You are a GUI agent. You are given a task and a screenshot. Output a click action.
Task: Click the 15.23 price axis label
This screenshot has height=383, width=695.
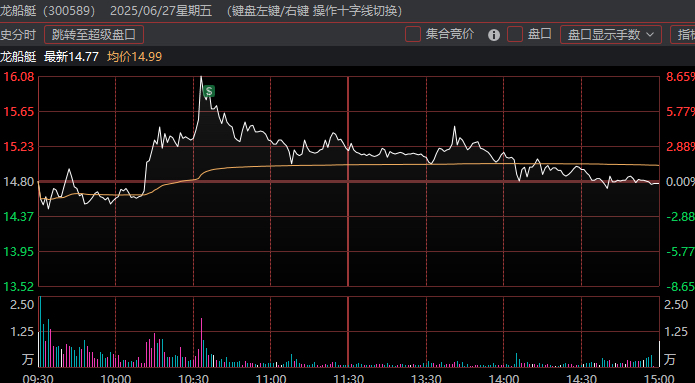(19, 147)
